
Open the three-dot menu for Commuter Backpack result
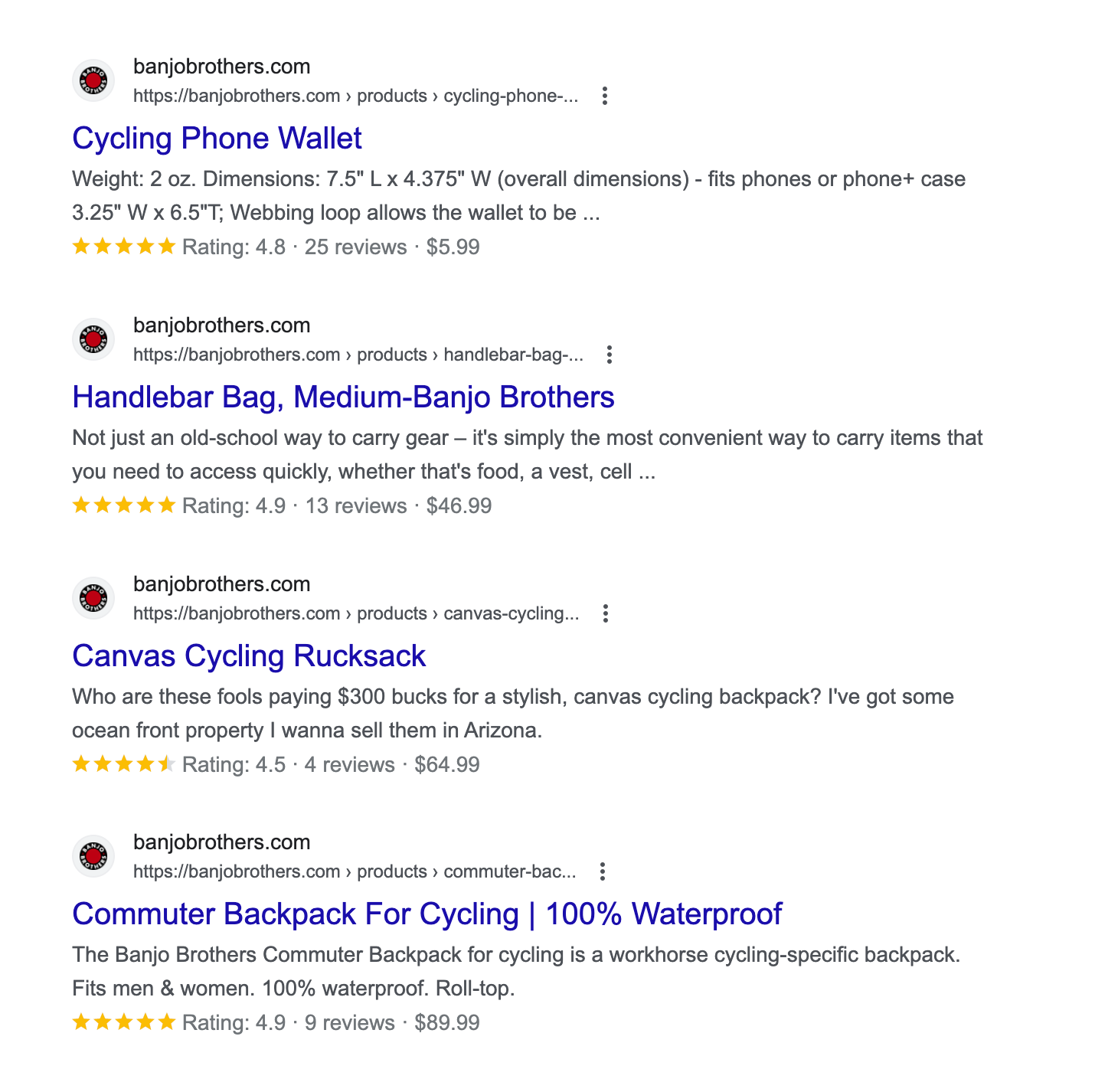coord(603,871)
